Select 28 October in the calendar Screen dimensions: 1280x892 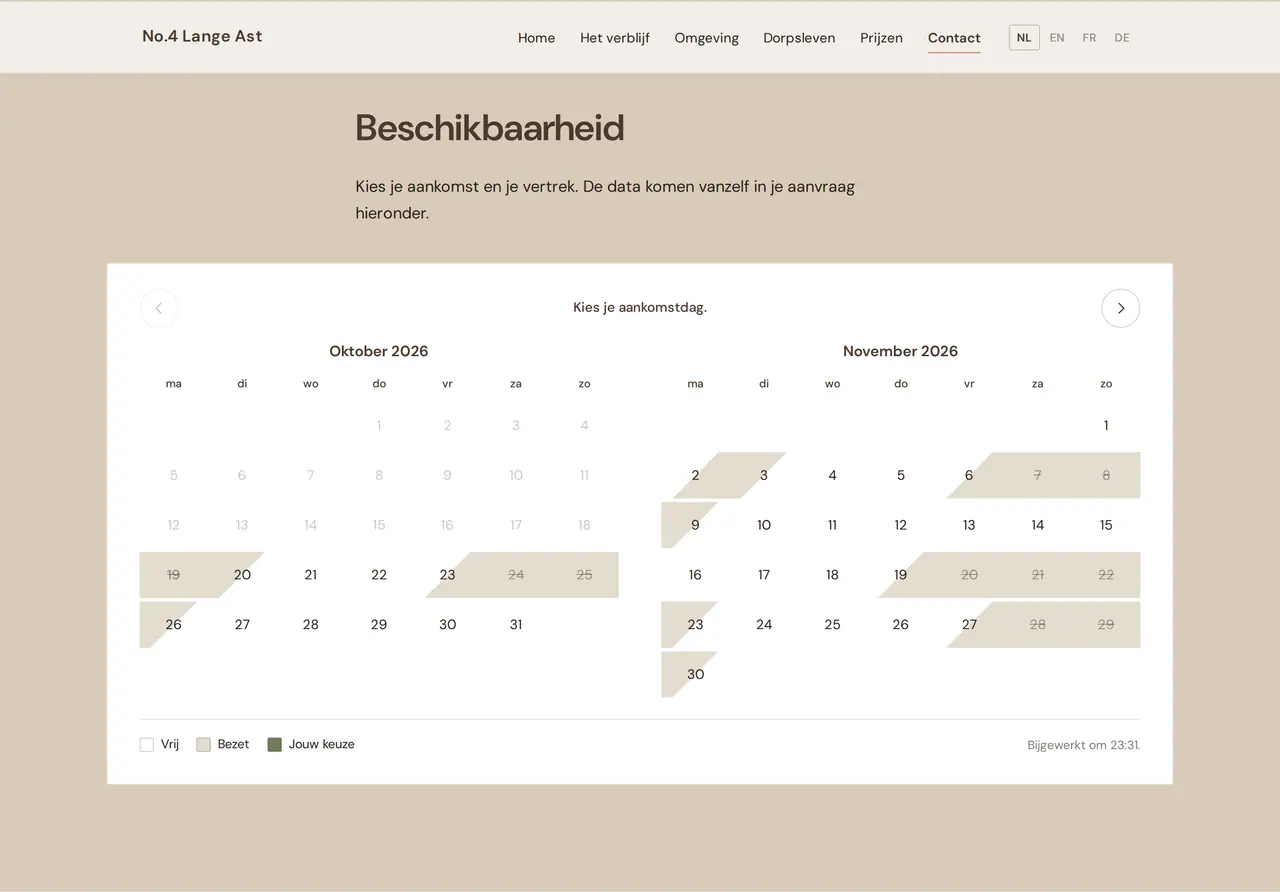tap(310, 624)
